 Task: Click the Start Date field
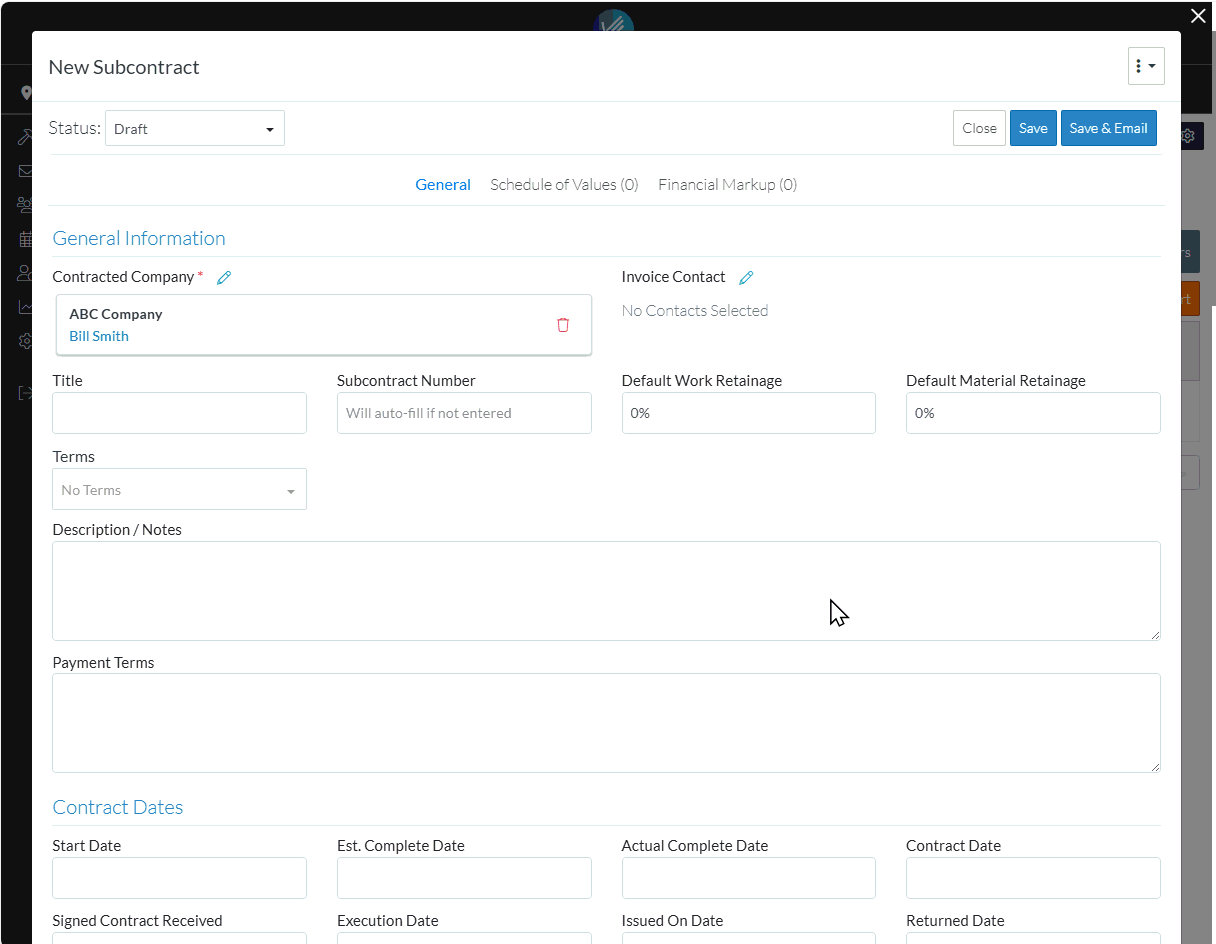pos(179,878)
